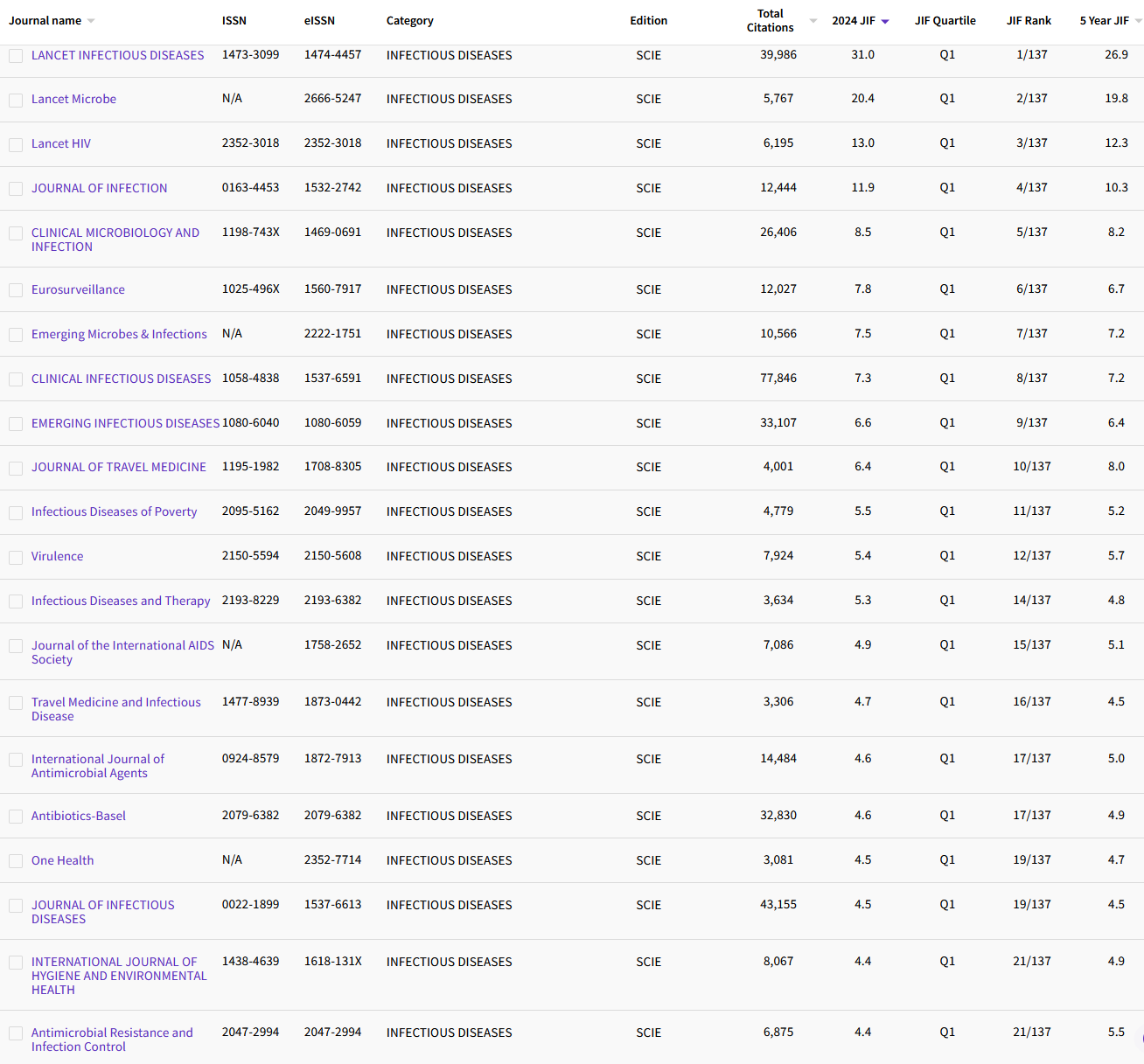View the CLINICAL INFECTIOUS DISEASES journal
Viewport: 1144px width, 1064px height.
tap(121, 379)
